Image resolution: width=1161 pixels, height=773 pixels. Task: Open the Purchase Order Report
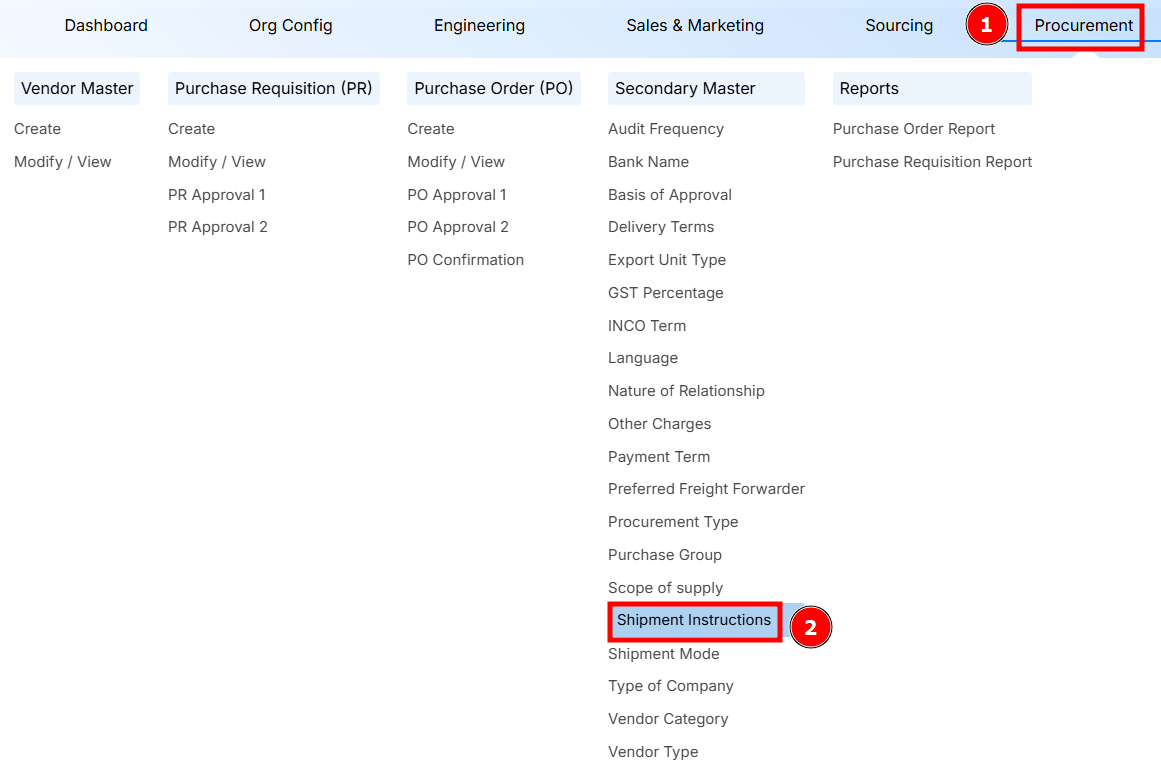(x=913, y=128)
